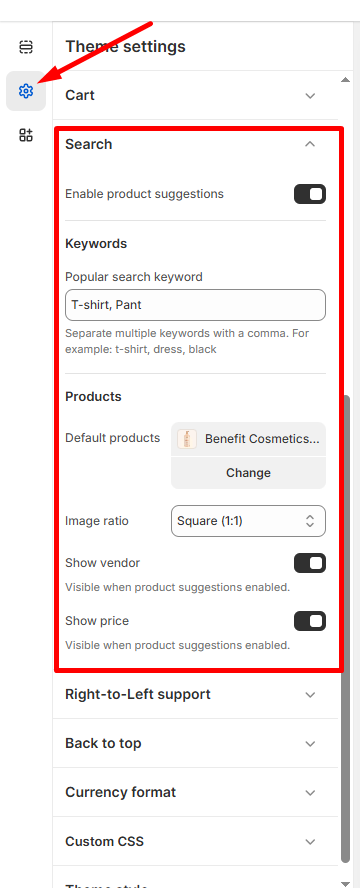
Task: Expand the Custom CSS chevron
Action: coord(310,841)
